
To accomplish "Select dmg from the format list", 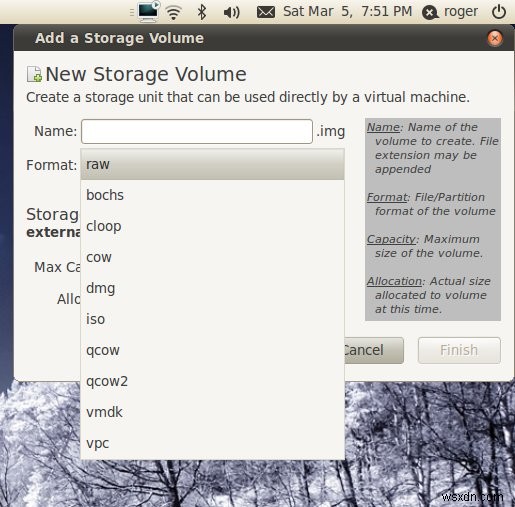I will point(212,288).
